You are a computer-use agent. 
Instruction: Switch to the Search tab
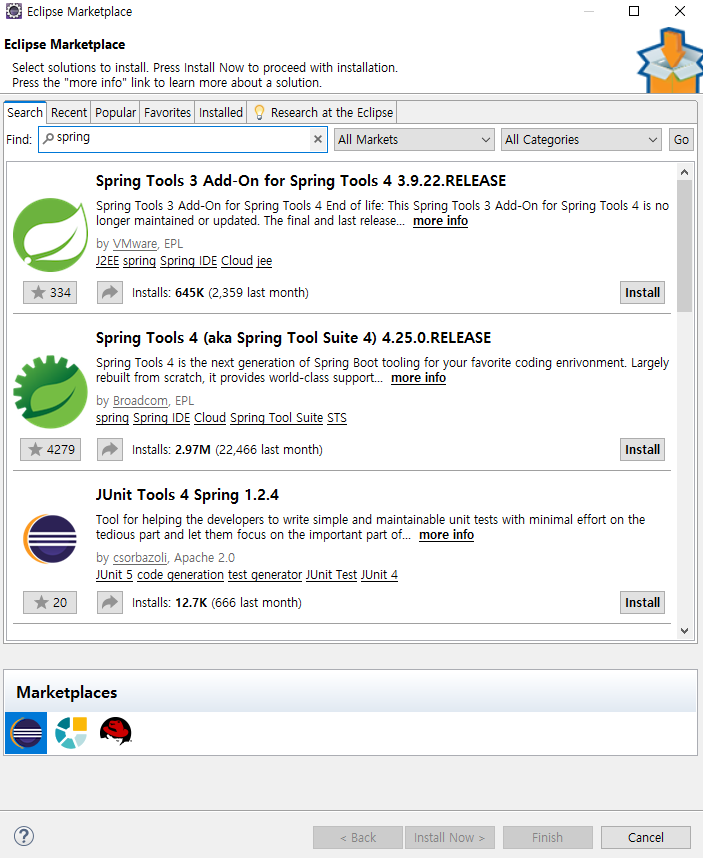(25, 112)
